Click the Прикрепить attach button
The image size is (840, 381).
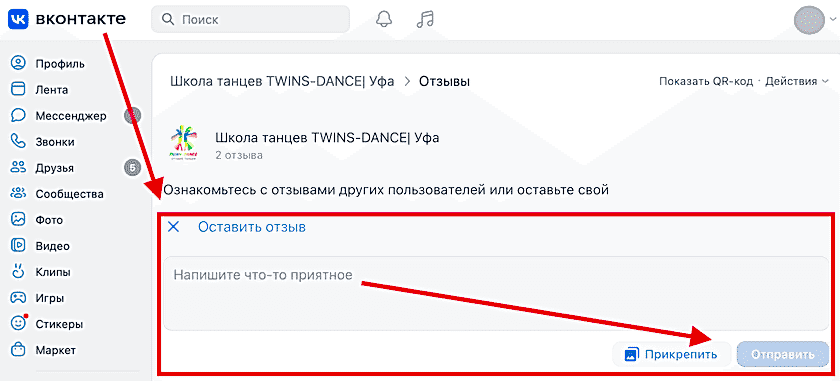[x=672, y=354]
